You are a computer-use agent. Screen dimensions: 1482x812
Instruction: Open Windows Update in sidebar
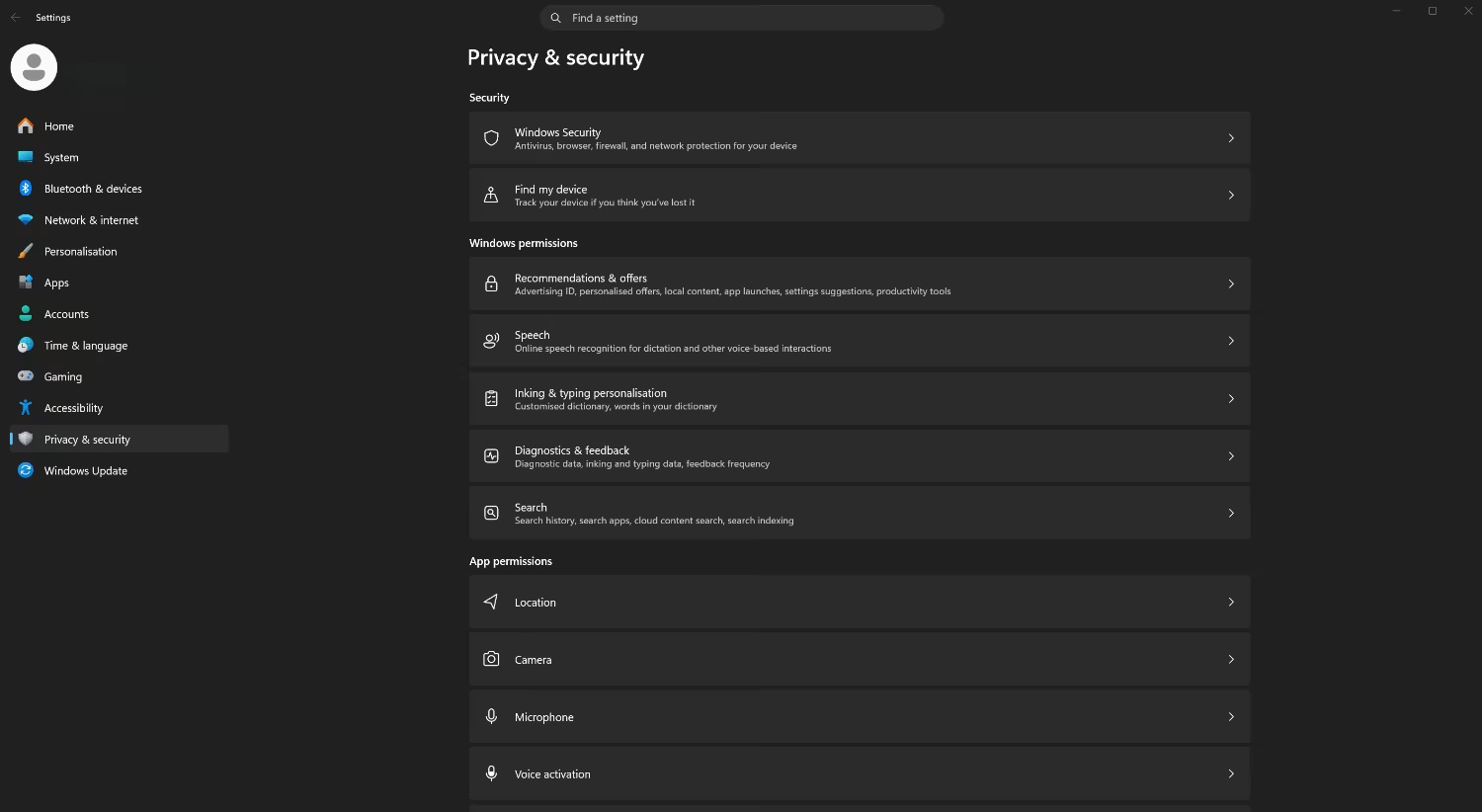tap(119, 471)
